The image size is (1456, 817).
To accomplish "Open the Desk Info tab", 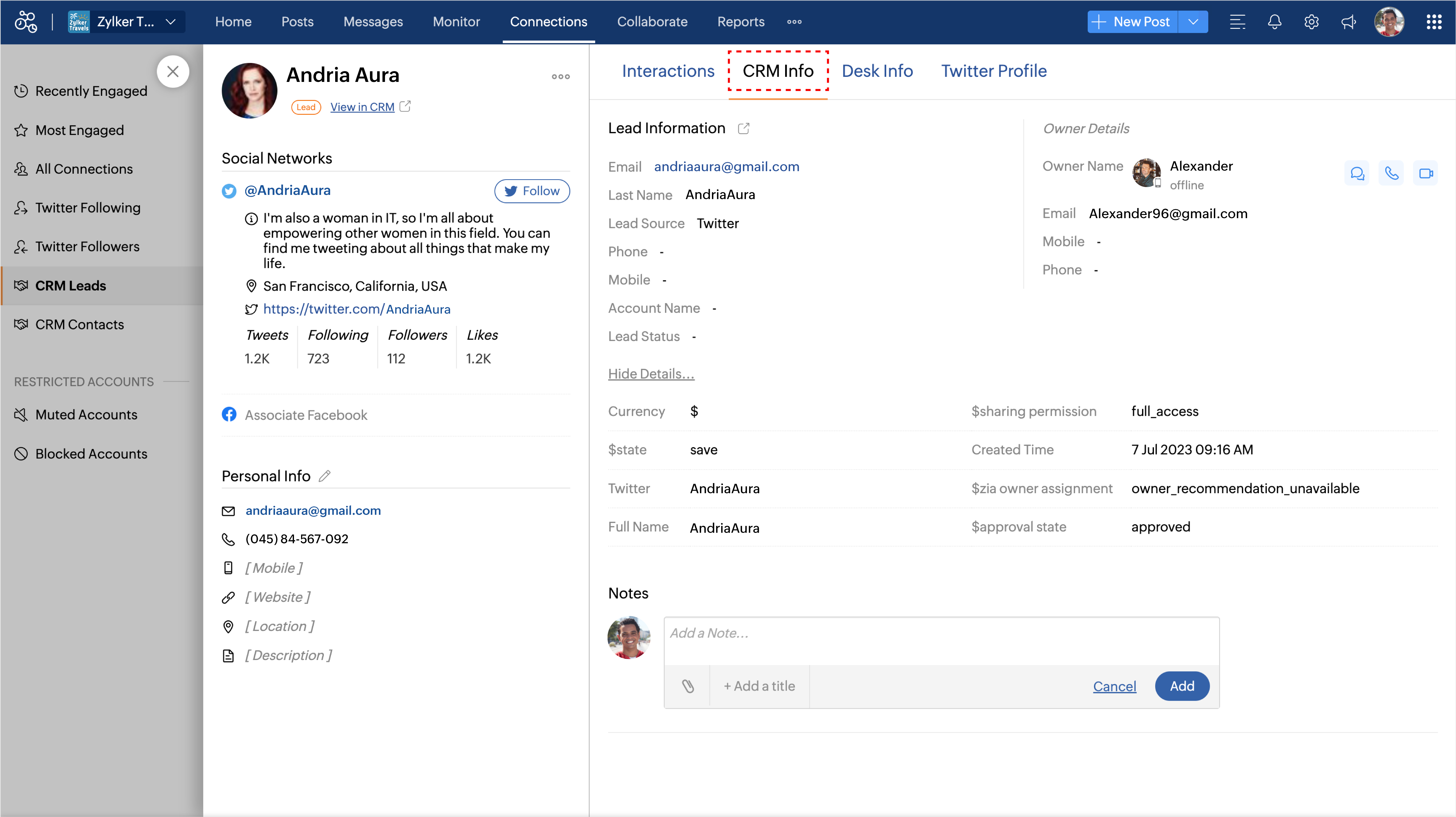I will 877,71.
